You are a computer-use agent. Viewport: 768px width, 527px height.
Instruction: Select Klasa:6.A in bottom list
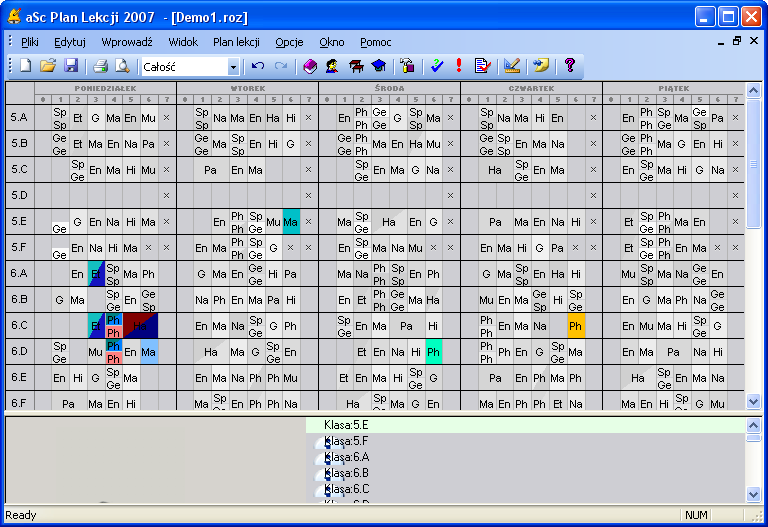(x=526, y=457)
